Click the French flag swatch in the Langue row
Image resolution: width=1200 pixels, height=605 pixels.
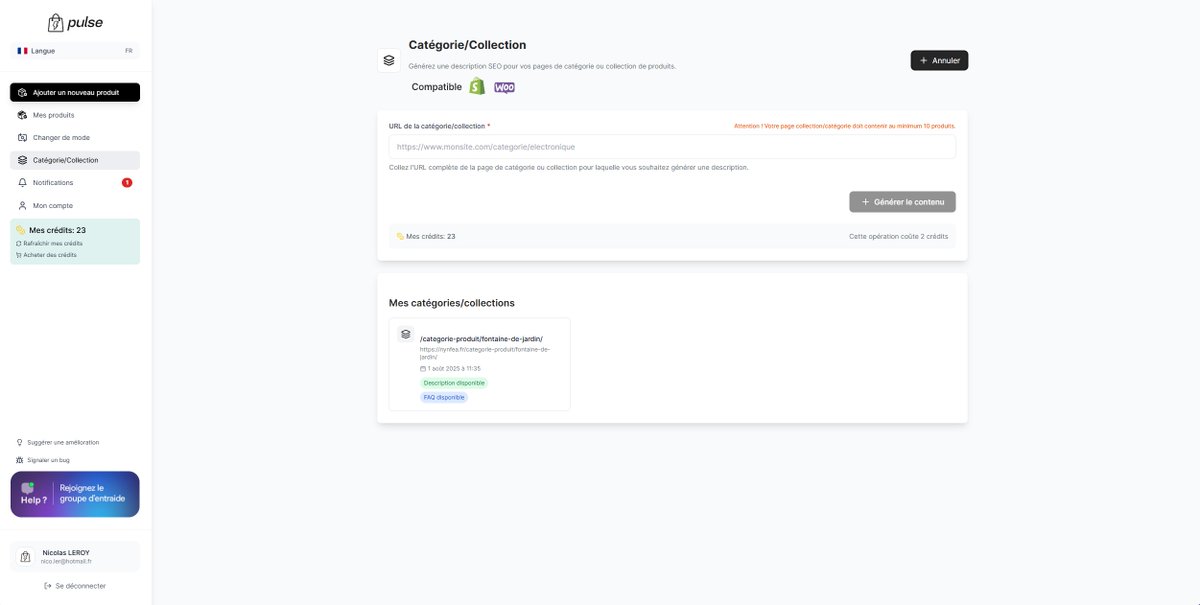point(20,50)
